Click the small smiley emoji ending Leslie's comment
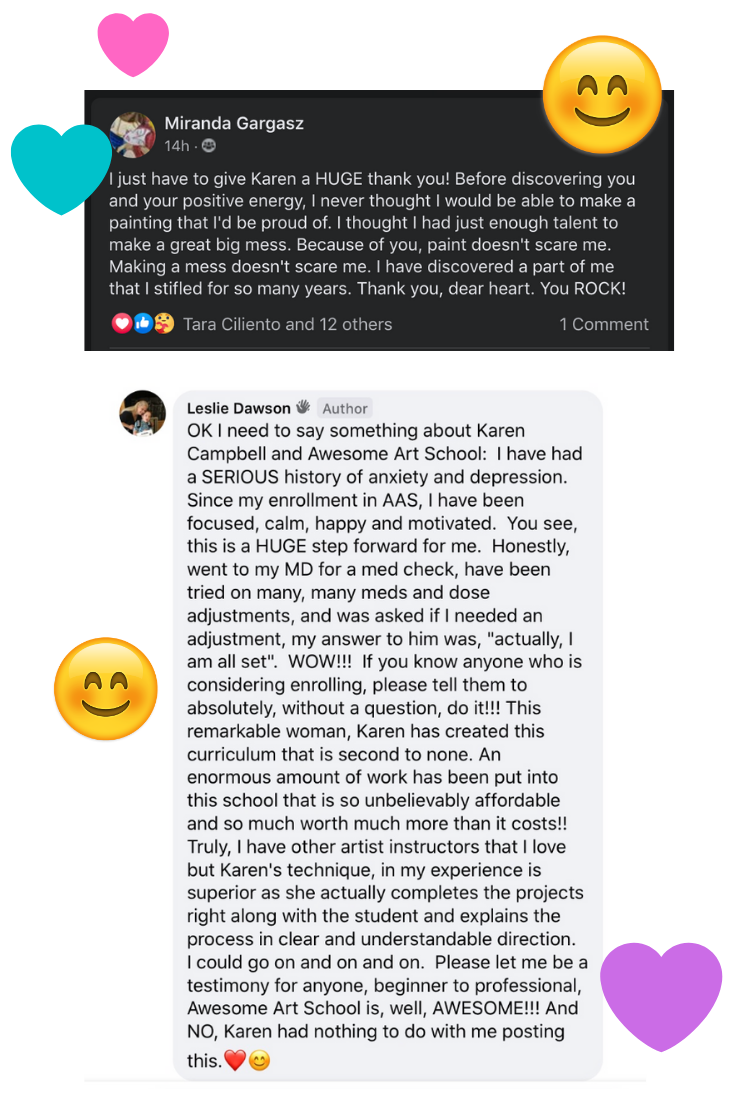 (259, 1060)
